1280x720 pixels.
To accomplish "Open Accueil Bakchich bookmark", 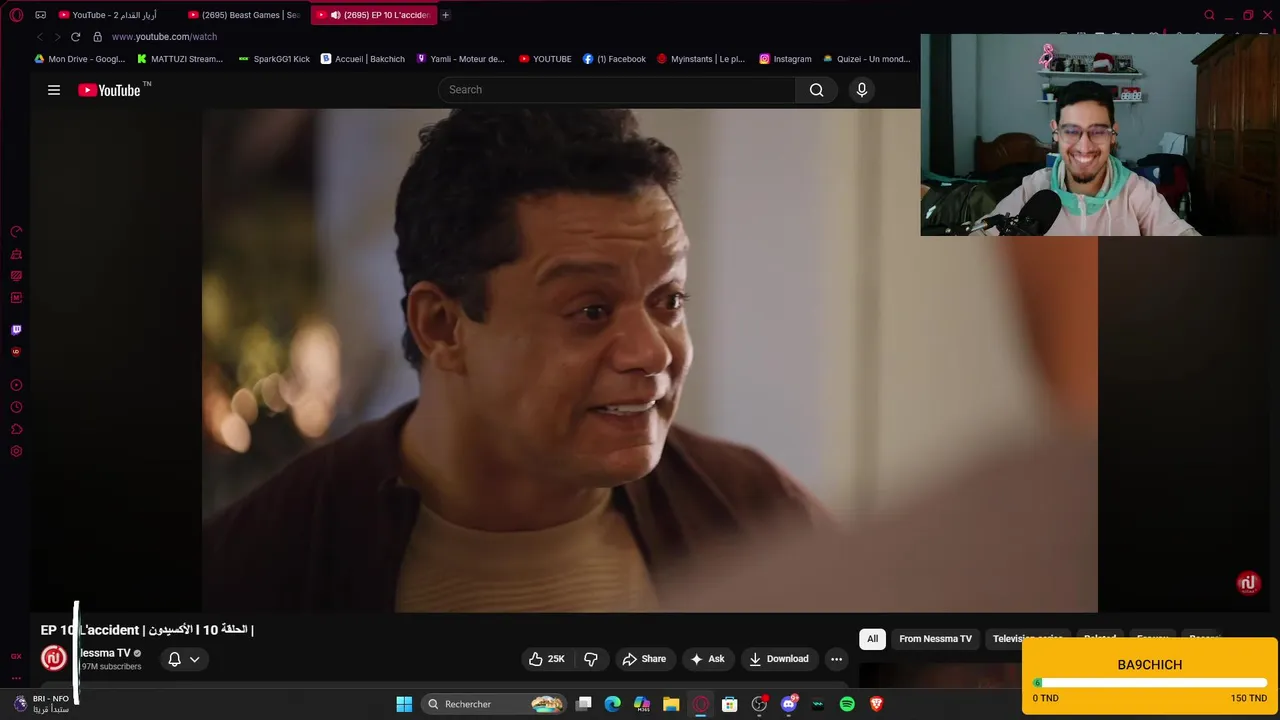I will click(x=363, y=59).
